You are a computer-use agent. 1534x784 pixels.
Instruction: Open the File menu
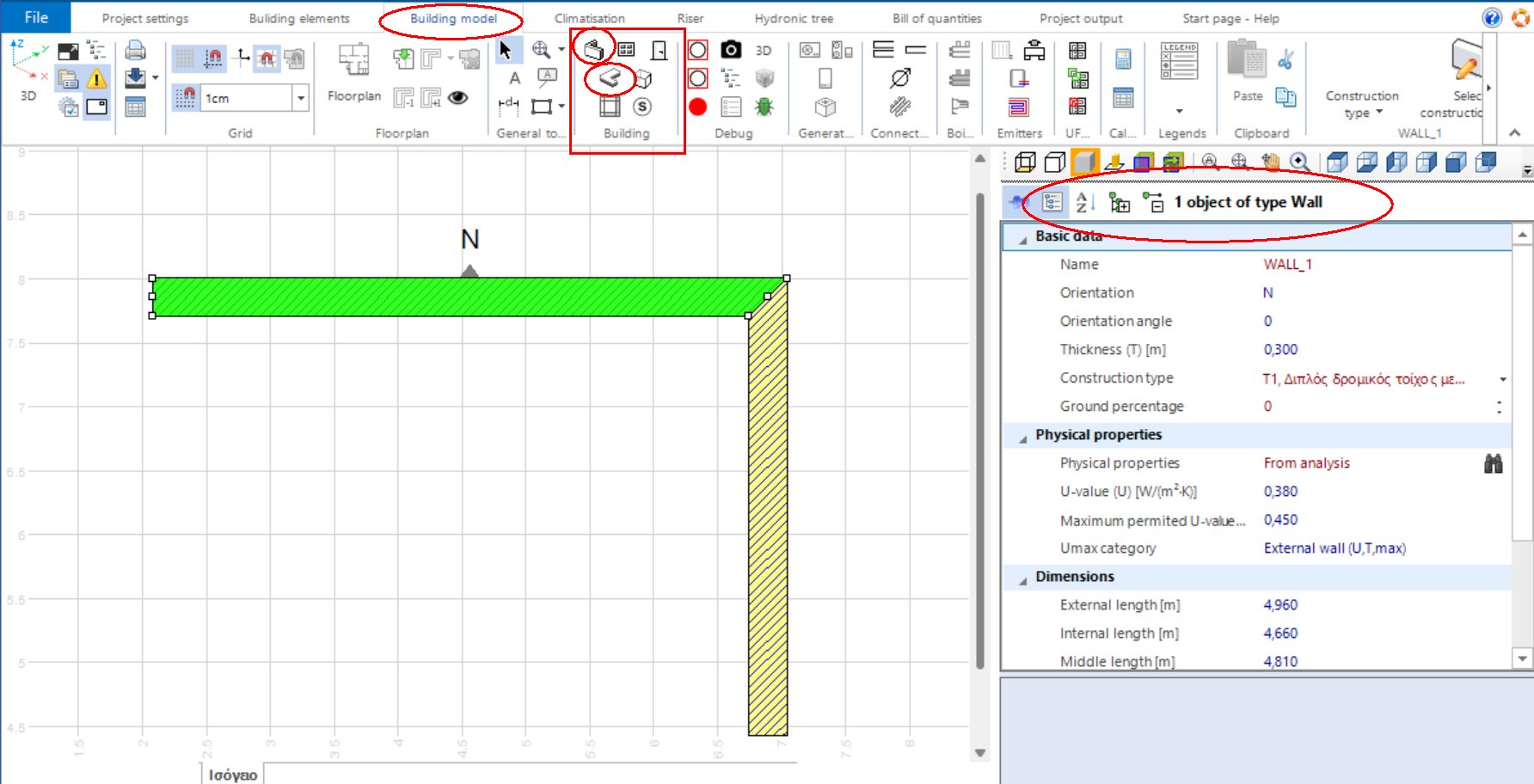[x=34, y=17]
